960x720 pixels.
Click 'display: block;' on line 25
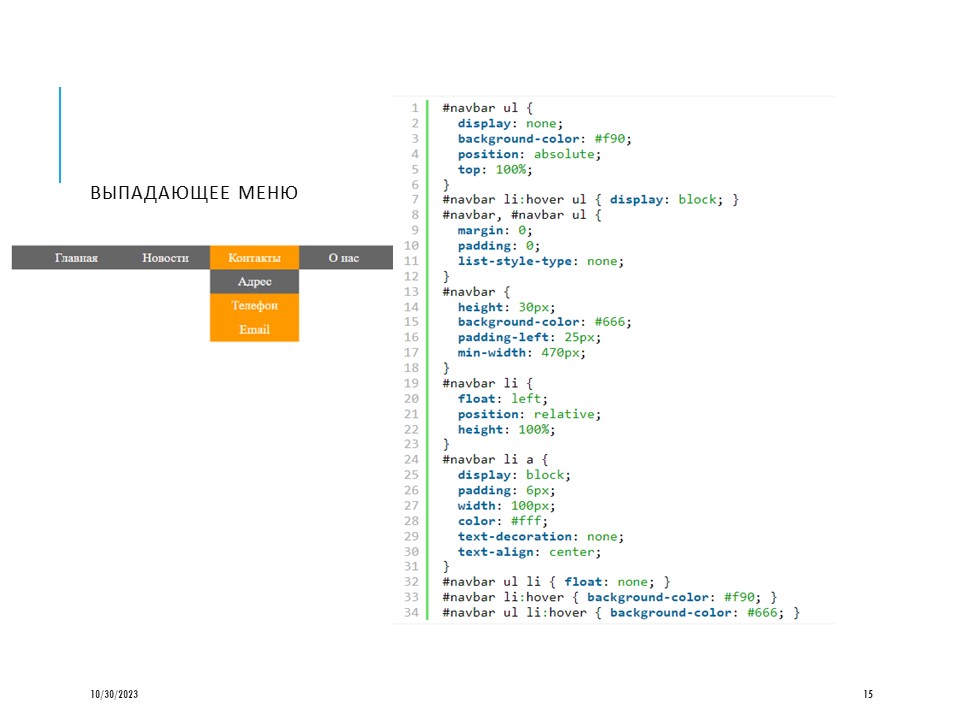[514, 474]
